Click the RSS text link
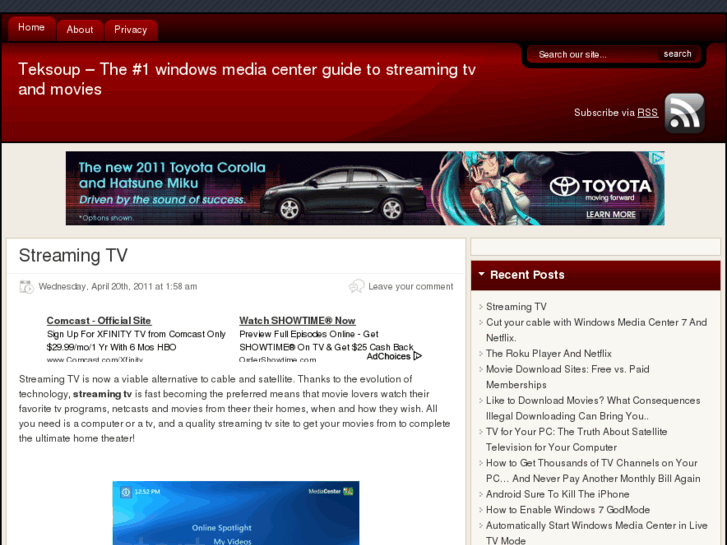Image resolution: width=727 pixels, height=545 pixels. [647, 113]
